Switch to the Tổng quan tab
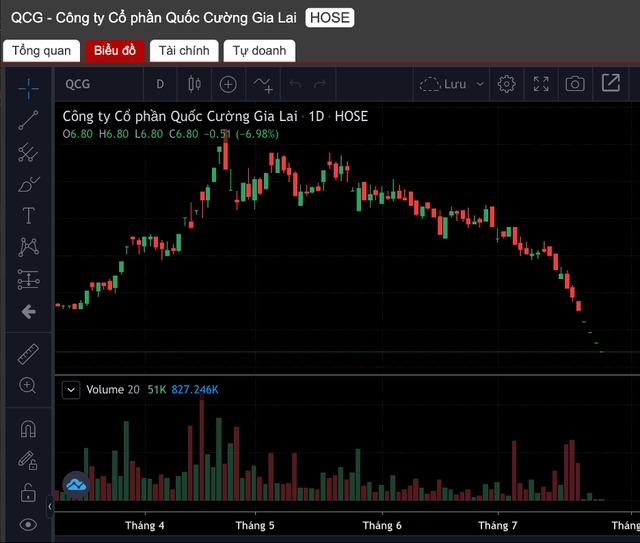Image resolution: width=640 pixels, height=543 pixels. click(x=41, y=50)
